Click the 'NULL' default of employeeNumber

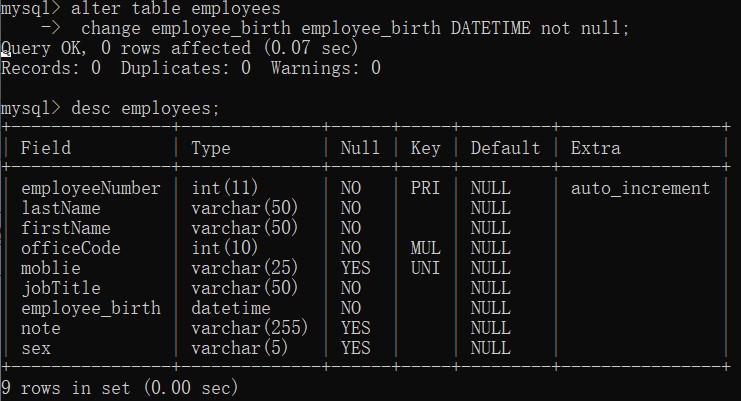tap(491, 188)
